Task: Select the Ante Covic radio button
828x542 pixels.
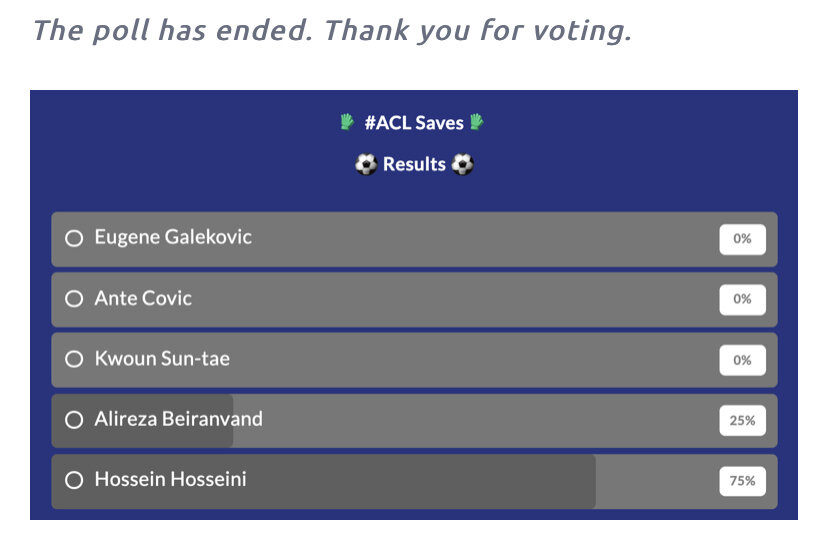Action: 73,299
